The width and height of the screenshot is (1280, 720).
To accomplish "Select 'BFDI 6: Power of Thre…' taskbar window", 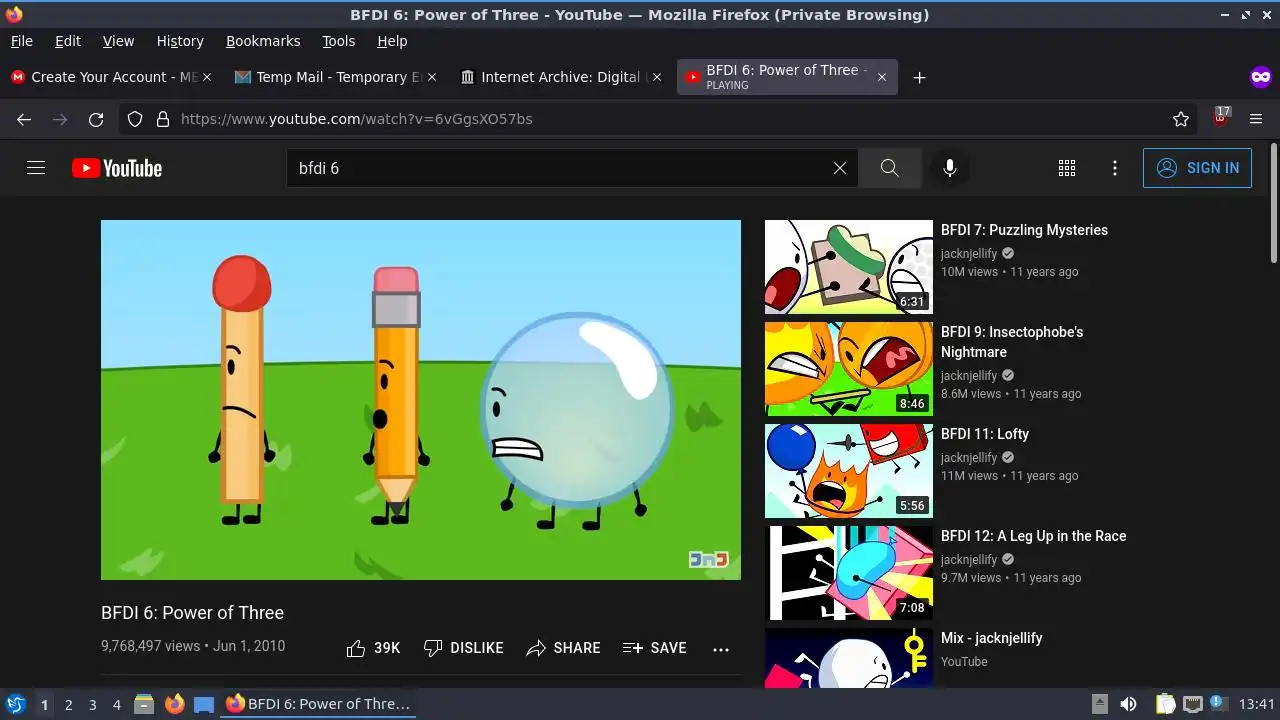I will 318,704.
